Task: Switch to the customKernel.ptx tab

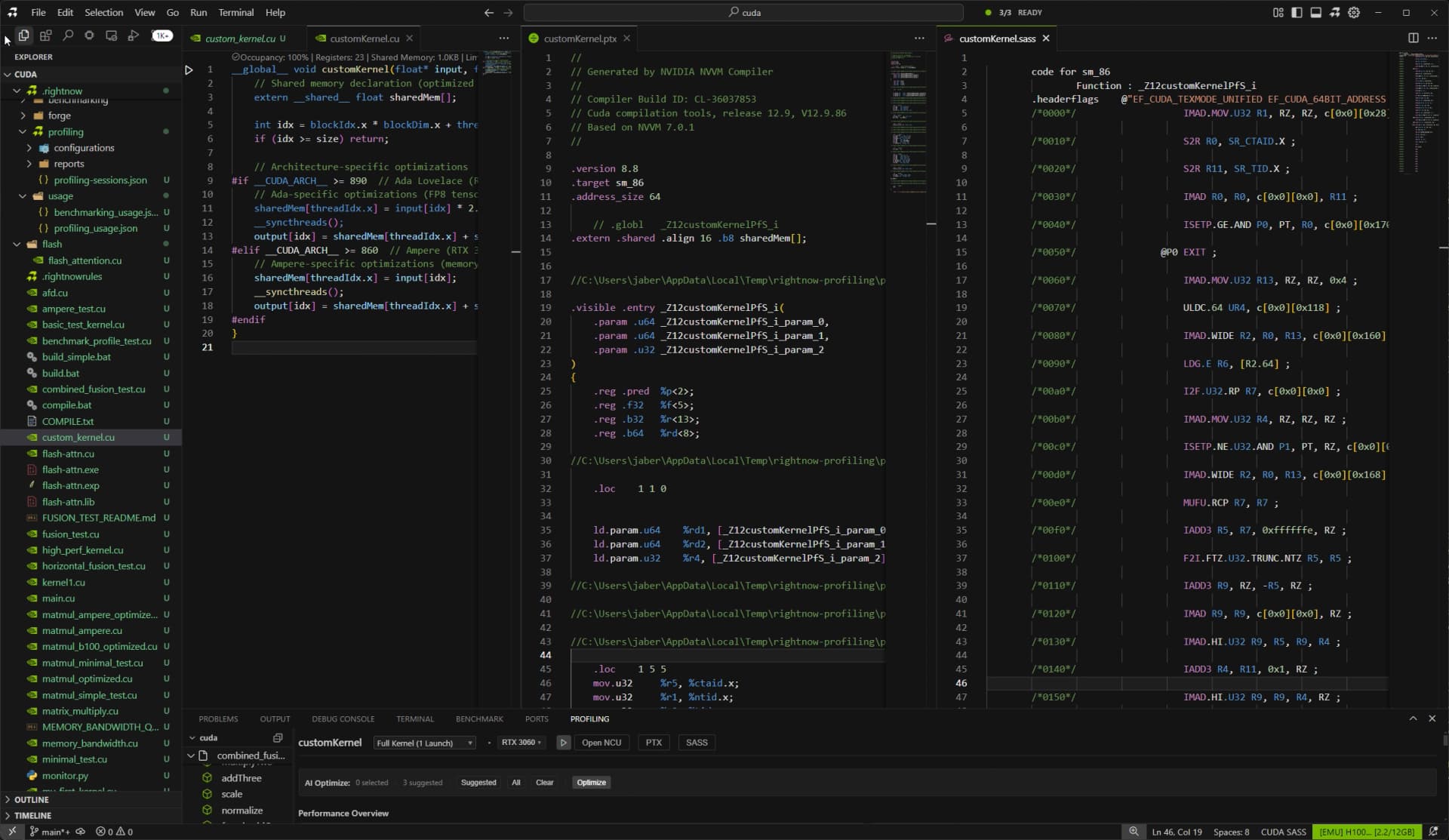Action: coord(580,38)
